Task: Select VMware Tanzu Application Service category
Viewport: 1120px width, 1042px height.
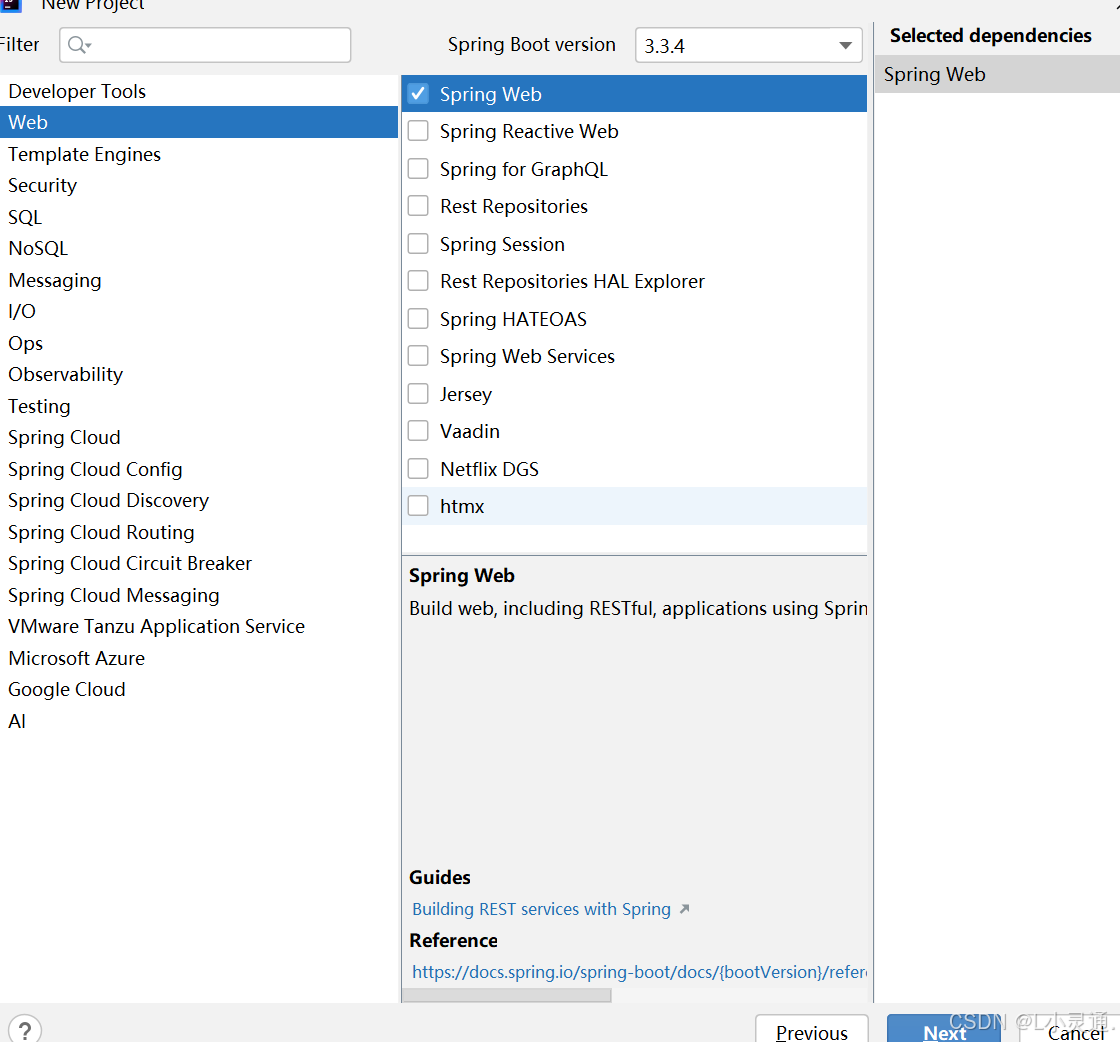Action: coord(199,626)
